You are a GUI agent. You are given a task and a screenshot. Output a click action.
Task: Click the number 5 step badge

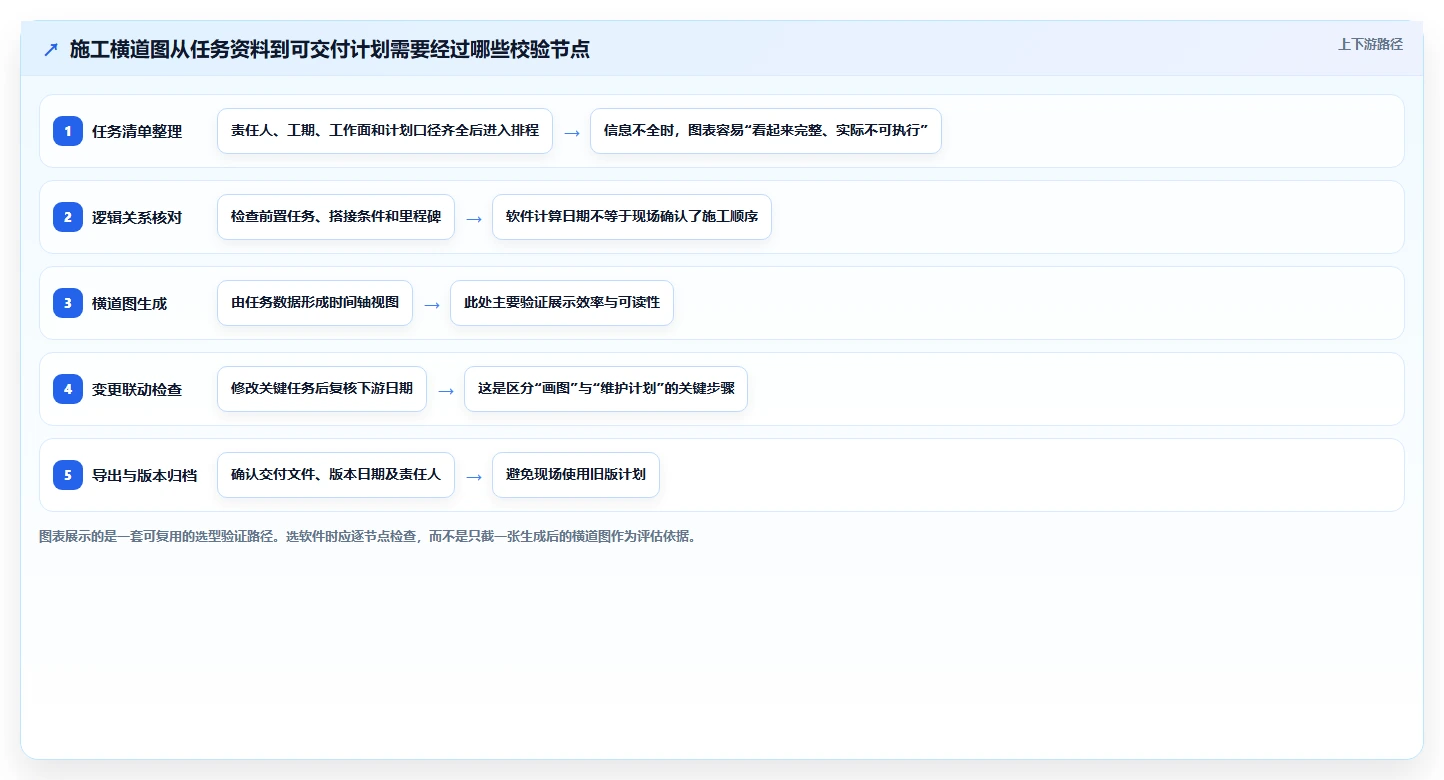pyautogui.click(x=68, y=475)
